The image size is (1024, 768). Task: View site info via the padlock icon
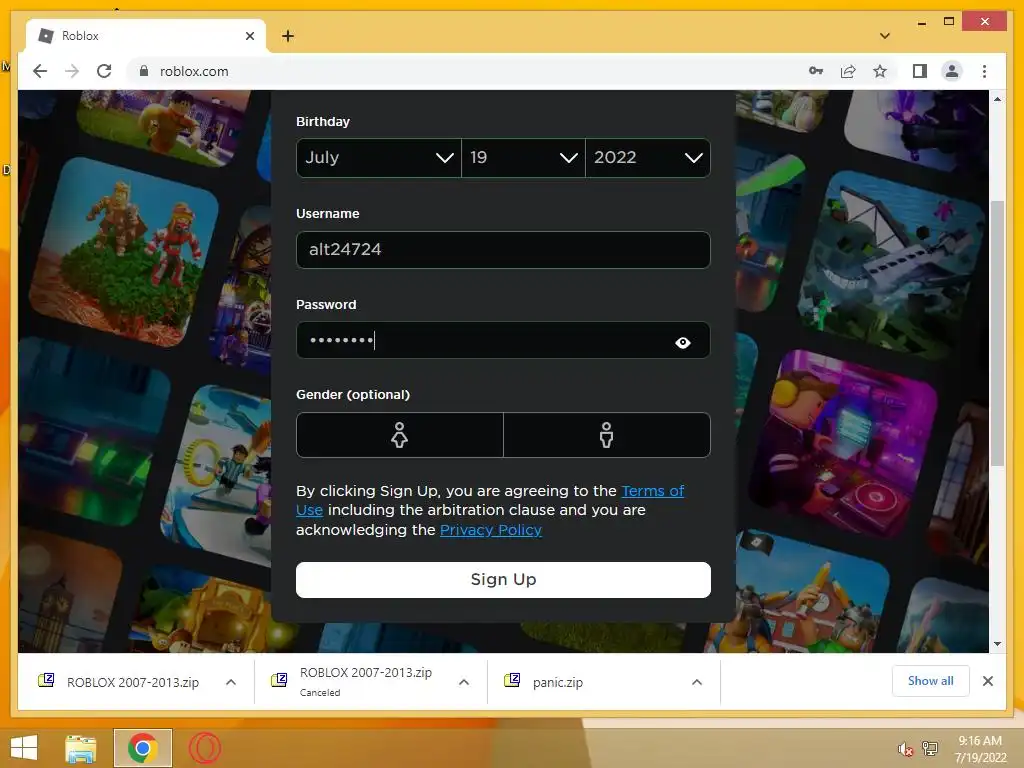[x=144, y=71]
